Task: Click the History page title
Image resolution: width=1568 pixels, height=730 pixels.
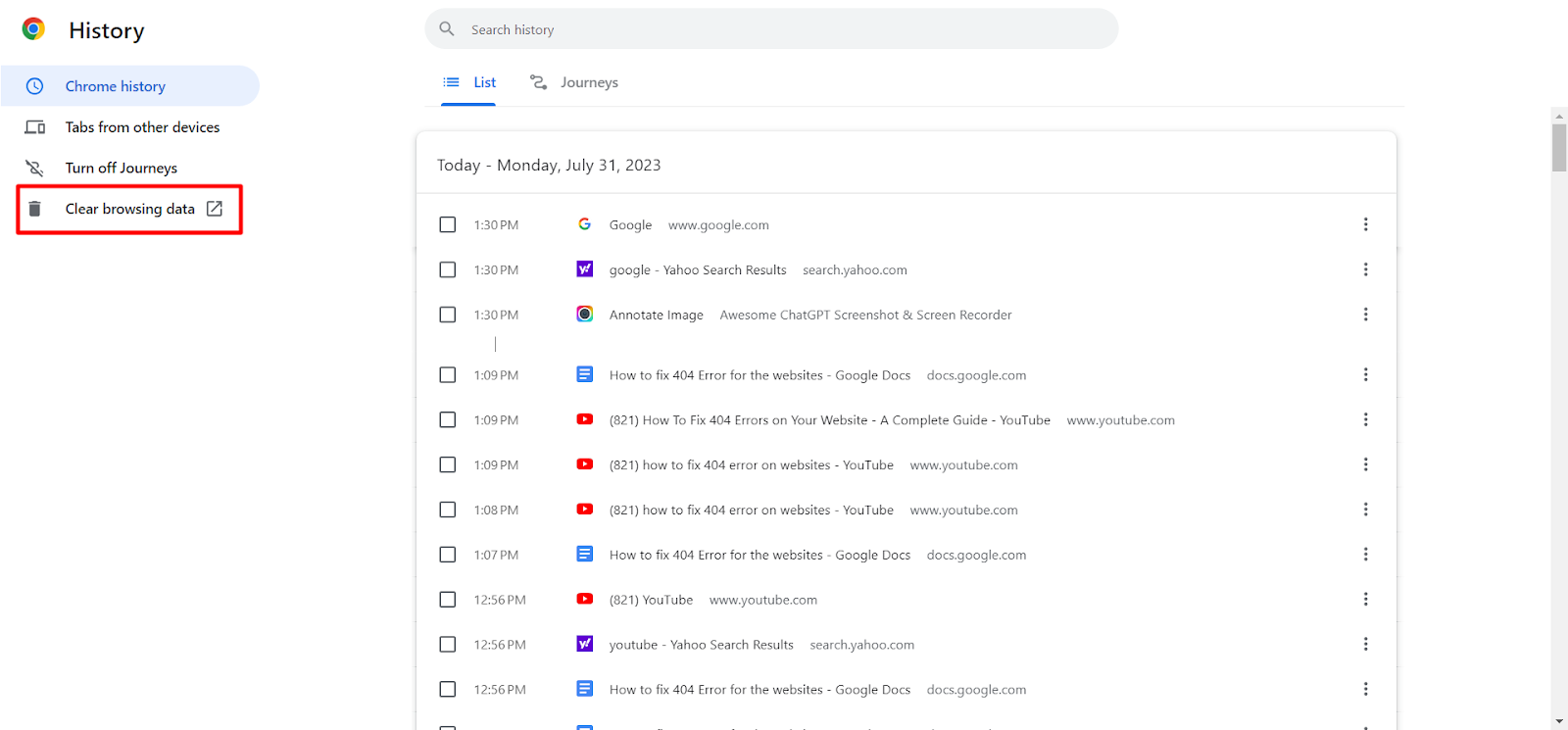Action: (107, 30)
